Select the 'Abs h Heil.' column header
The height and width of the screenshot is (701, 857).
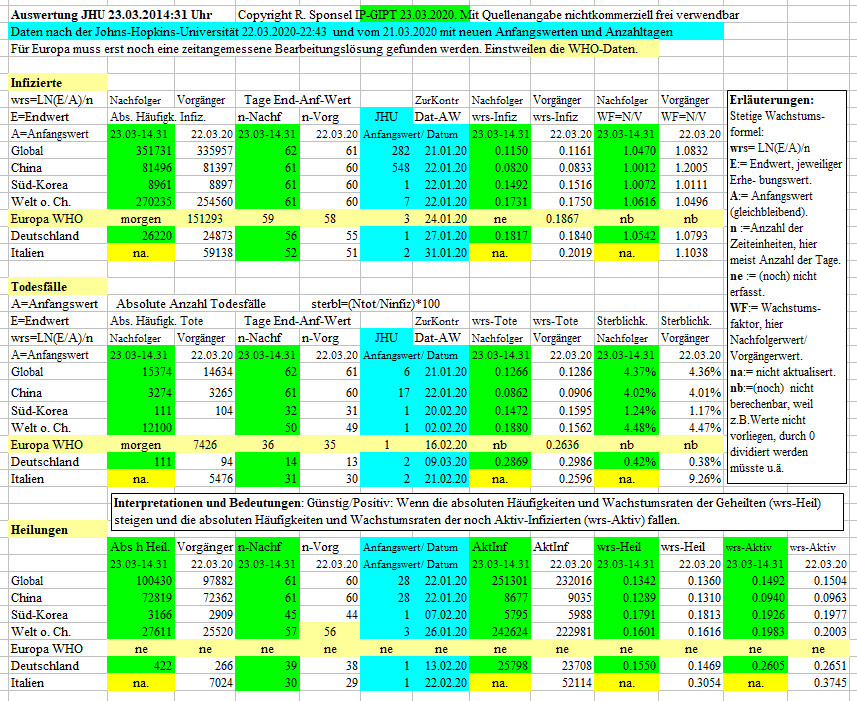pos(141,546)
